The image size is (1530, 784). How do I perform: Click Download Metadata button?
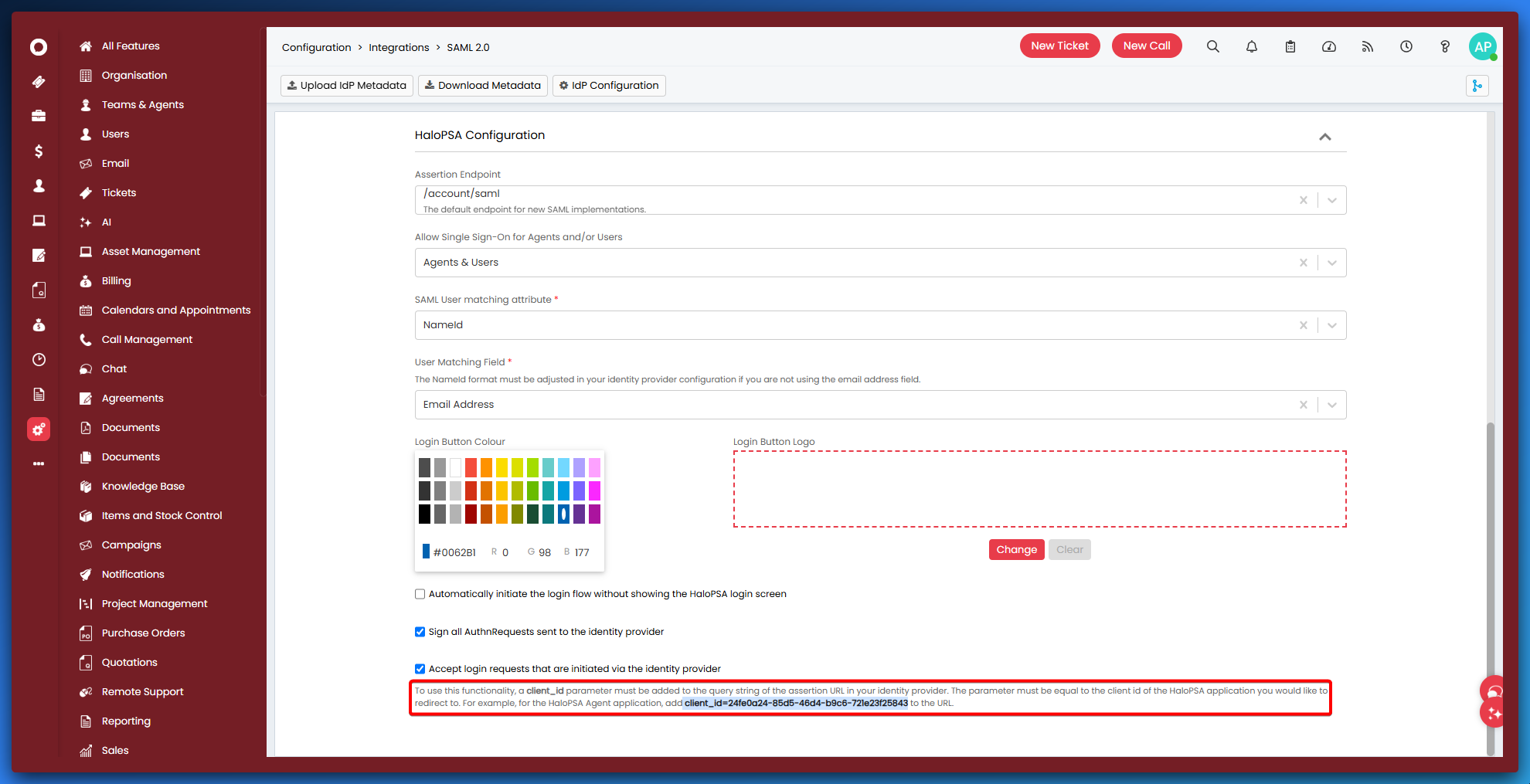(483, 86)
